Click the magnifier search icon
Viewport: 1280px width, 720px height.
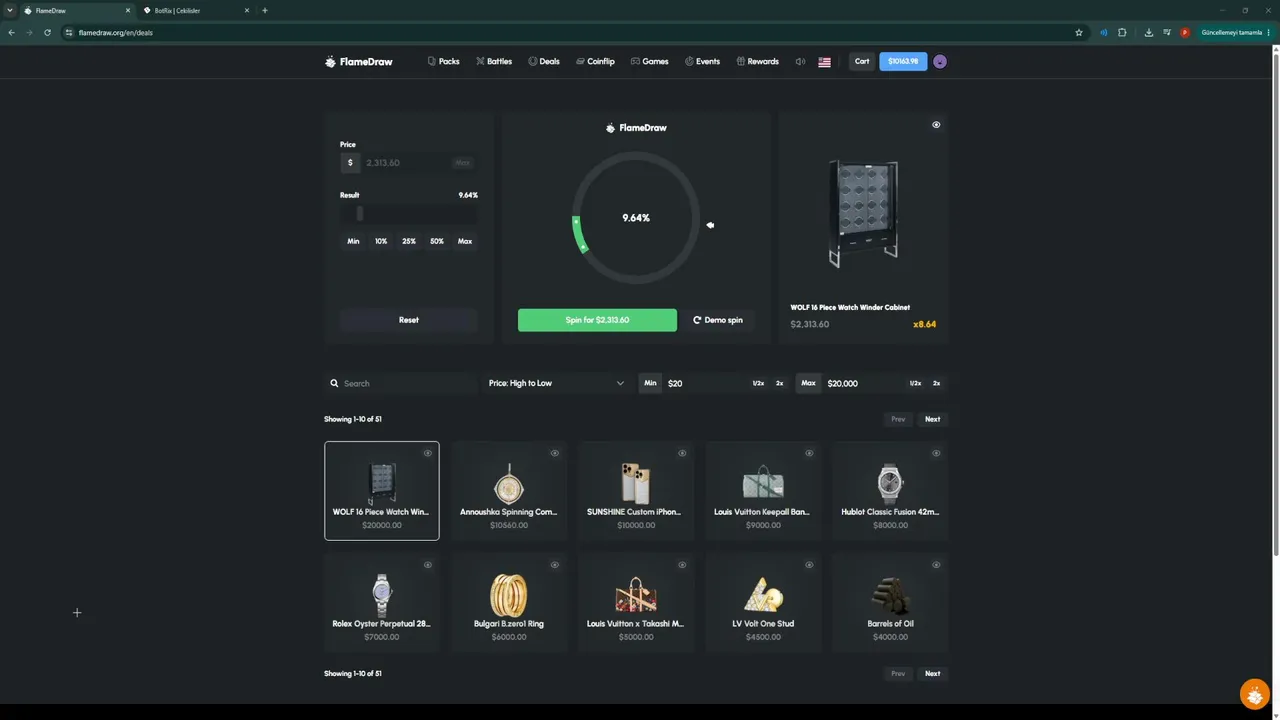click(x=335, y=383)
